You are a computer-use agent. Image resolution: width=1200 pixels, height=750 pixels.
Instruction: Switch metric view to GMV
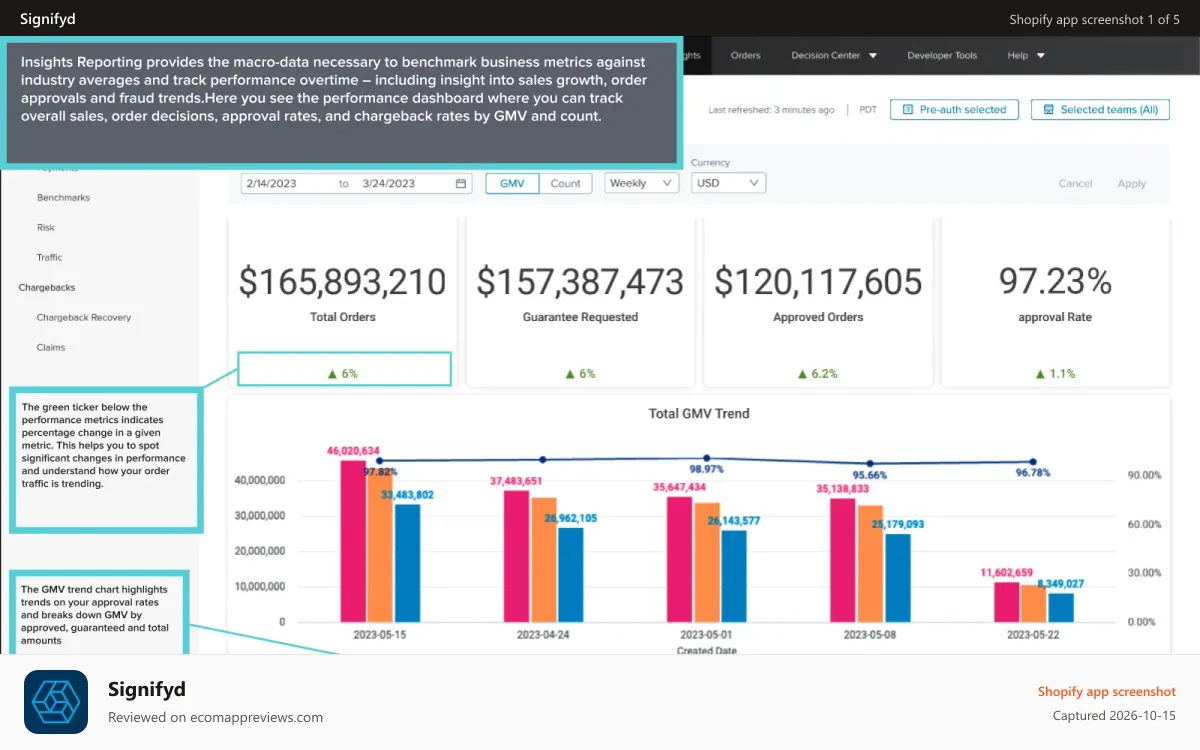[x=512, y=184]
